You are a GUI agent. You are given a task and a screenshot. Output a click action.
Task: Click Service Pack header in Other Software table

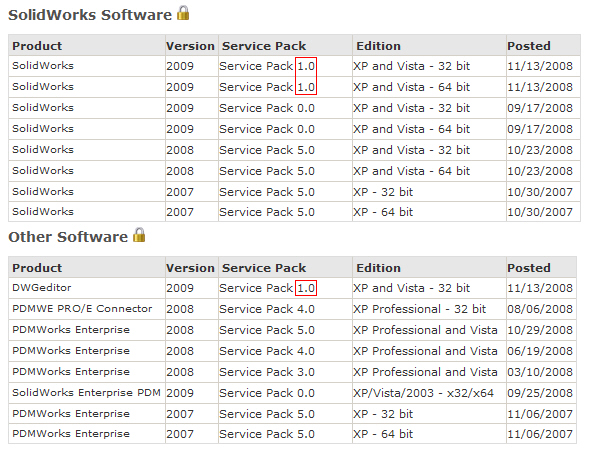click(x=264, y=268)
